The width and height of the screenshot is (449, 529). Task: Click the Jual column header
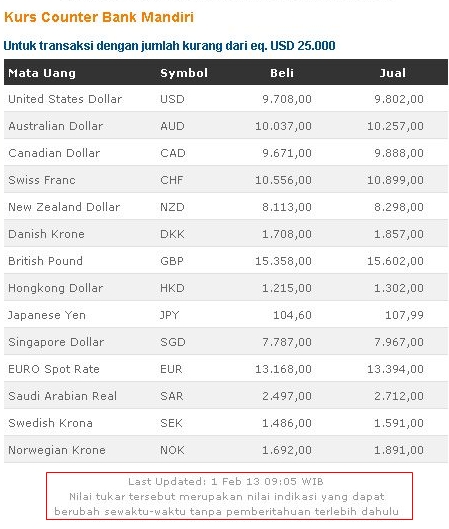tap(392, 73)
